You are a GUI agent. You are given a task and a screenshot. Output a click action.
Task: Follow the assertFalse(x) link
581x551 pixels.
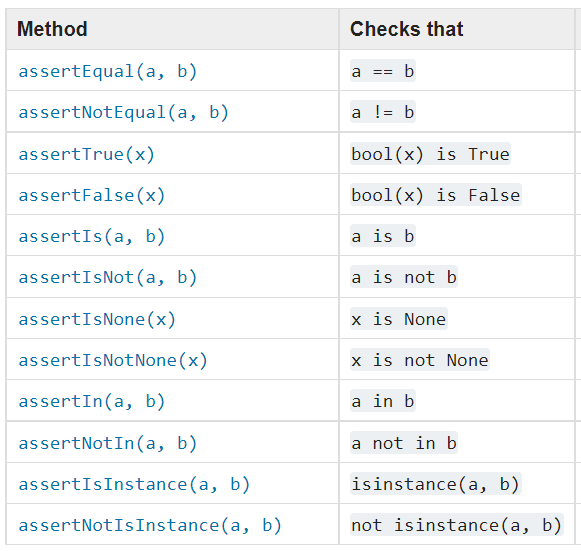point(92,195)
